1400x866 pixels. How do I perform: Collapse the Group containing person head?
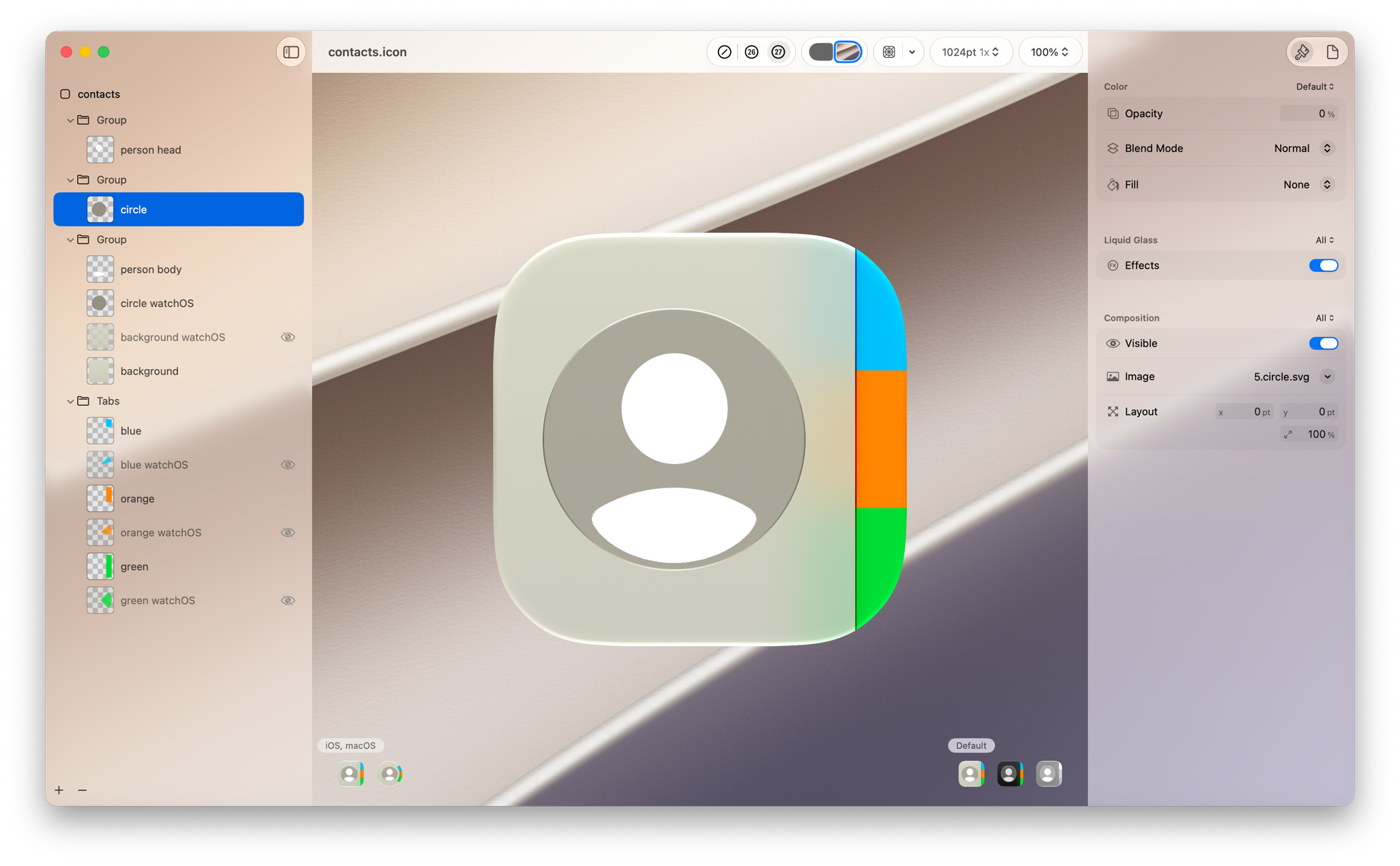point(70,120)
